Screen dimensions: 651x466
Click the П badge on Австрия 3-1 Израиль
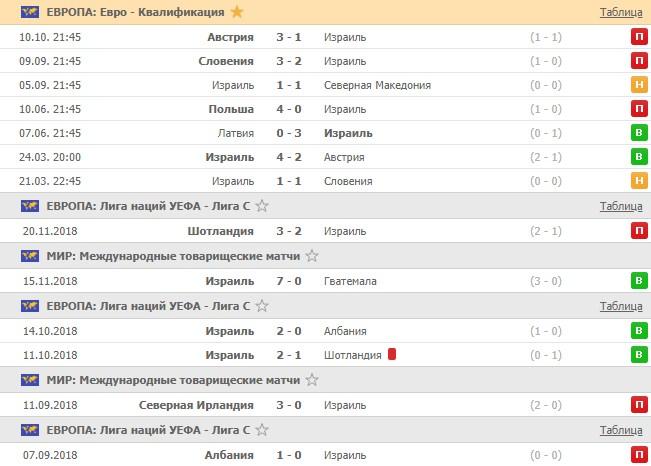[x=637, y=37]
